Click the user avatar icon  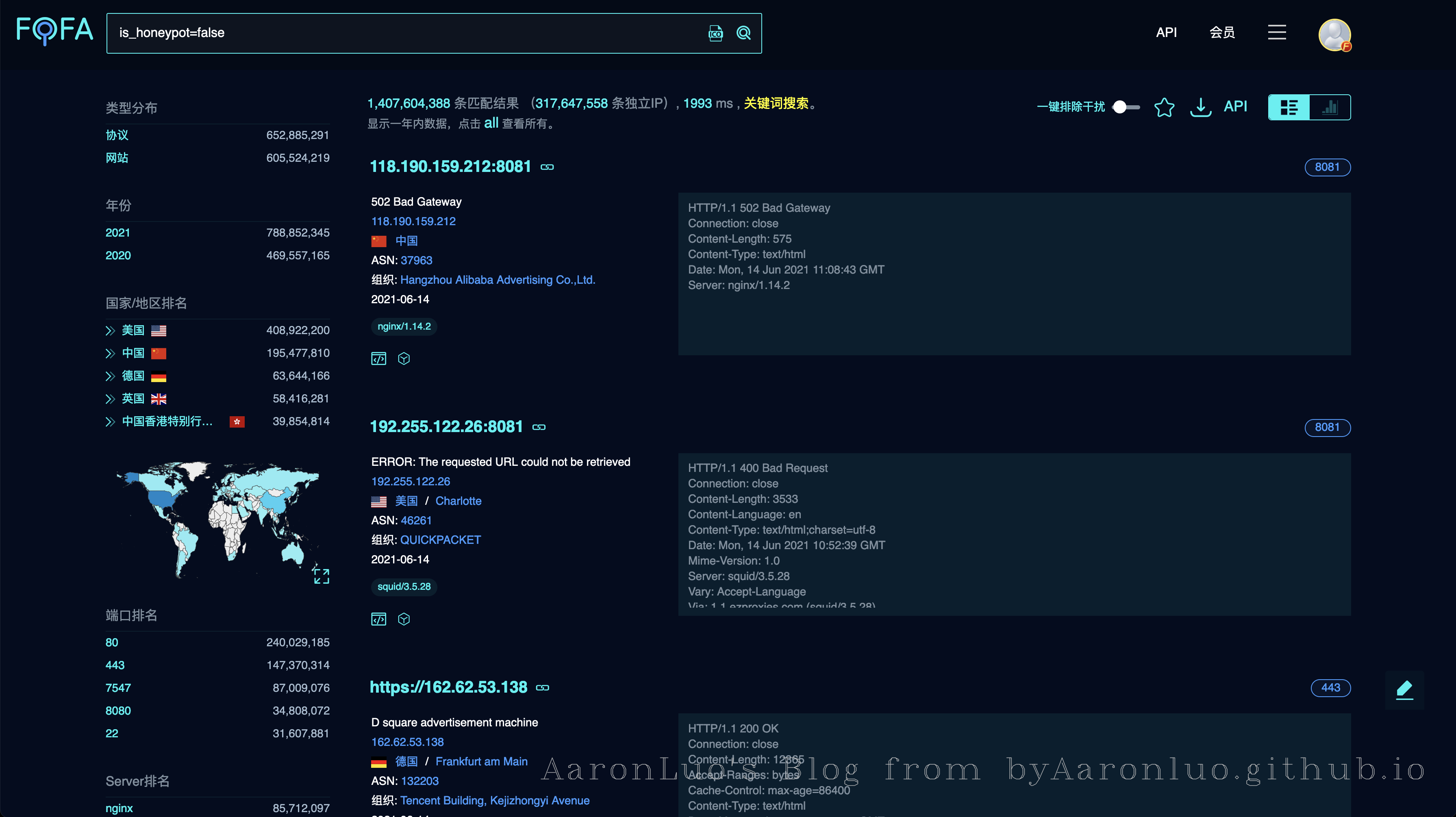click(x=1334, y=35)
